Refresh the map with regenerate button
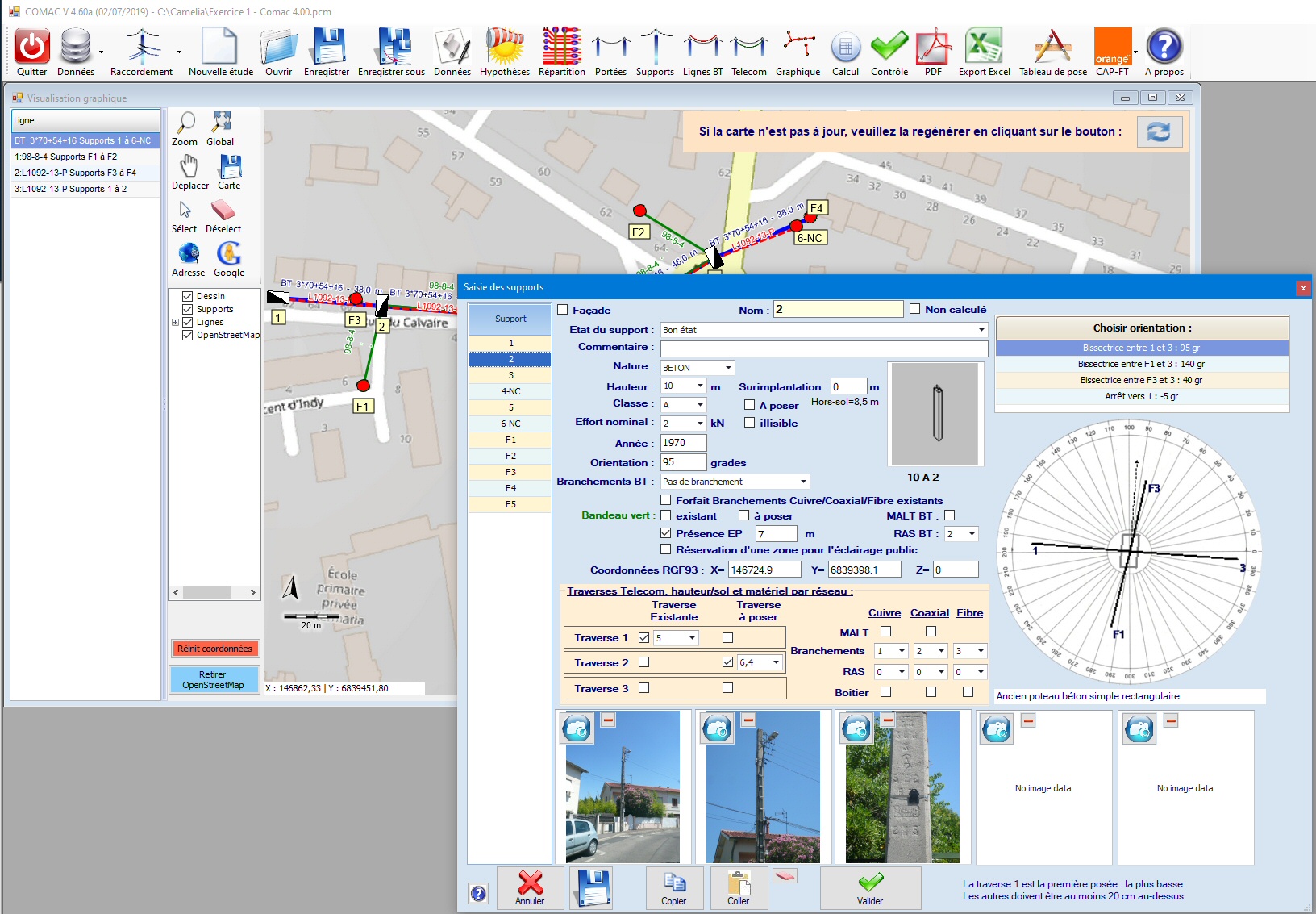Viewport: 1316px width, 914px height. tap(1159, 131)
